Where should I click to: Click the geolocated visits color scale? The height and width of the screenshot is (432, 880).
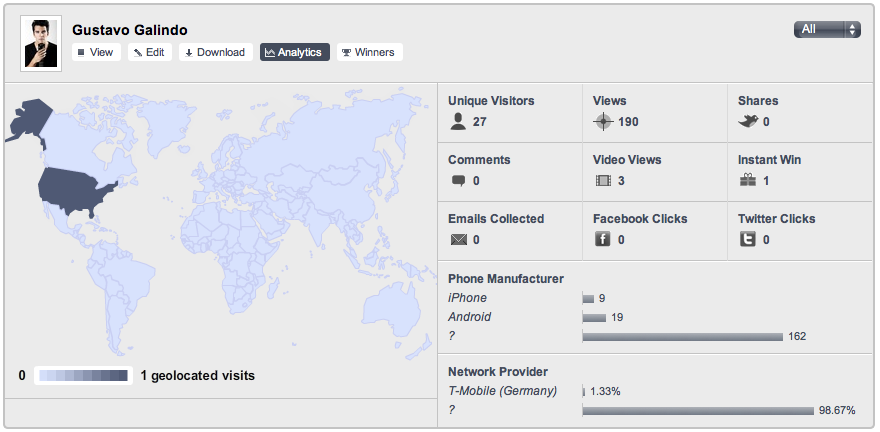(x=83, y=375)
